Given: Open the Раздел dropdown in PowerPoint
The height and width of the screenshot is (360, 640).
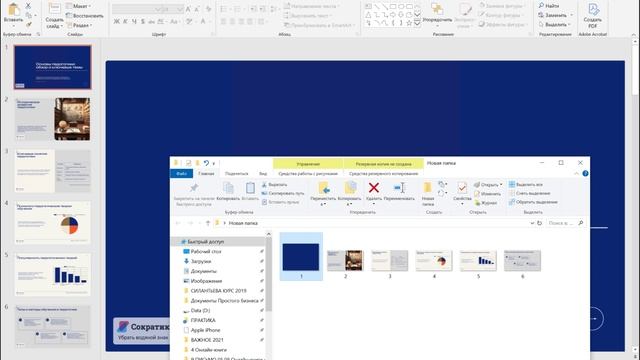Looking at the screenshot, I should pos(79,25).
